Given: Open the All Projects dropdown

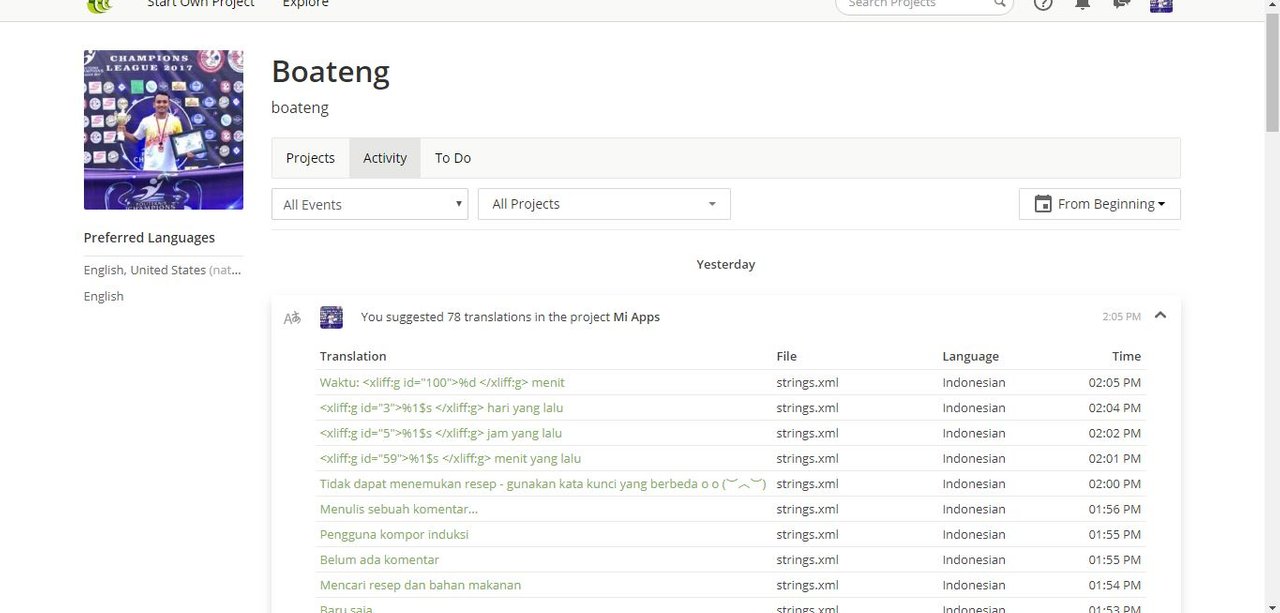Looking at the screenshot, I should pyautogui.click(x=604, y=204).
